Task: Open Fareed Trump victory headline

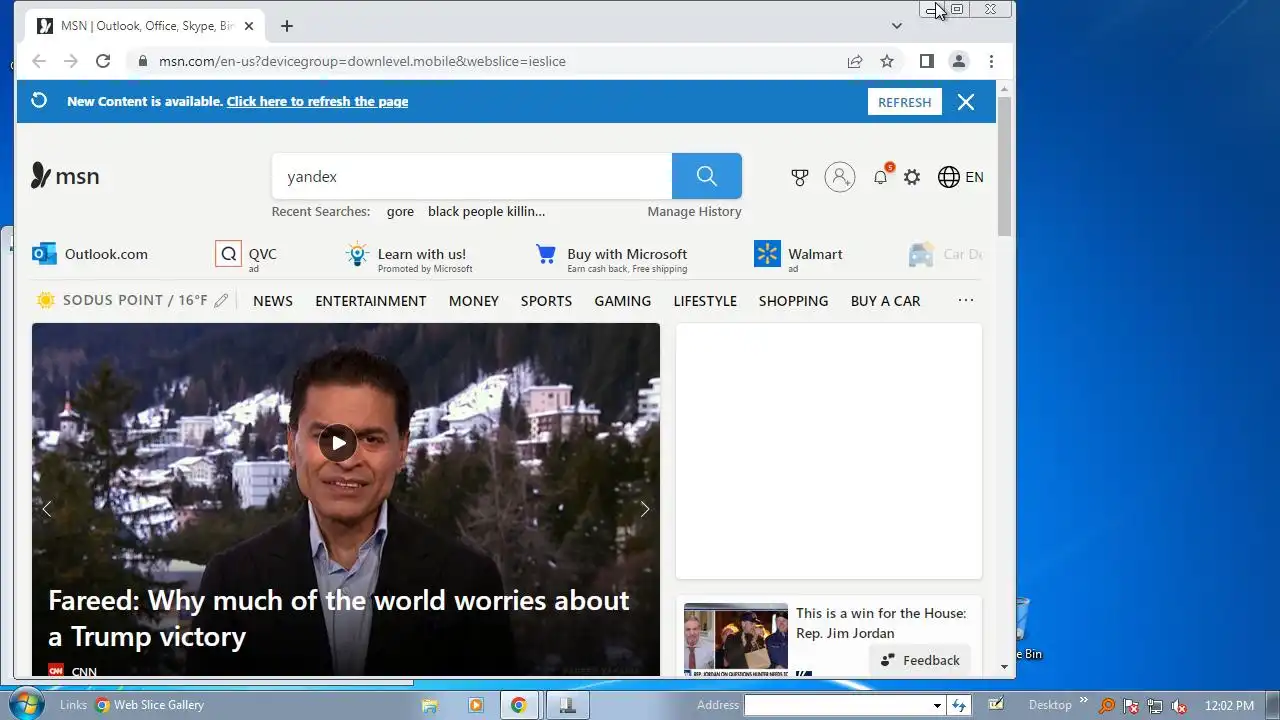Action: (x=339, y=618)
